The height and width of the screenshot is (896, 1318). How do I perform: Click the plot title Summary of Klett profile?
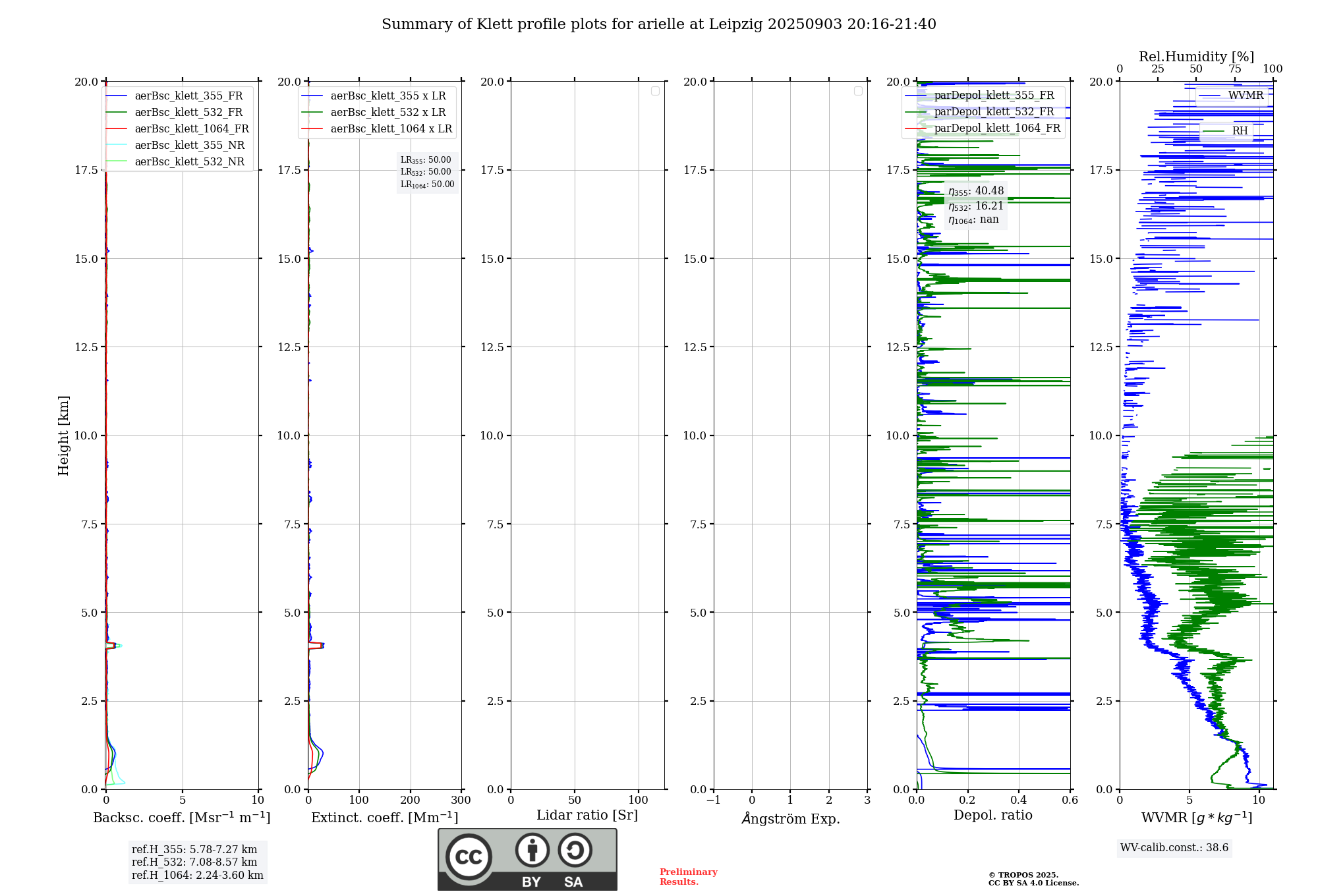(658, 24)
